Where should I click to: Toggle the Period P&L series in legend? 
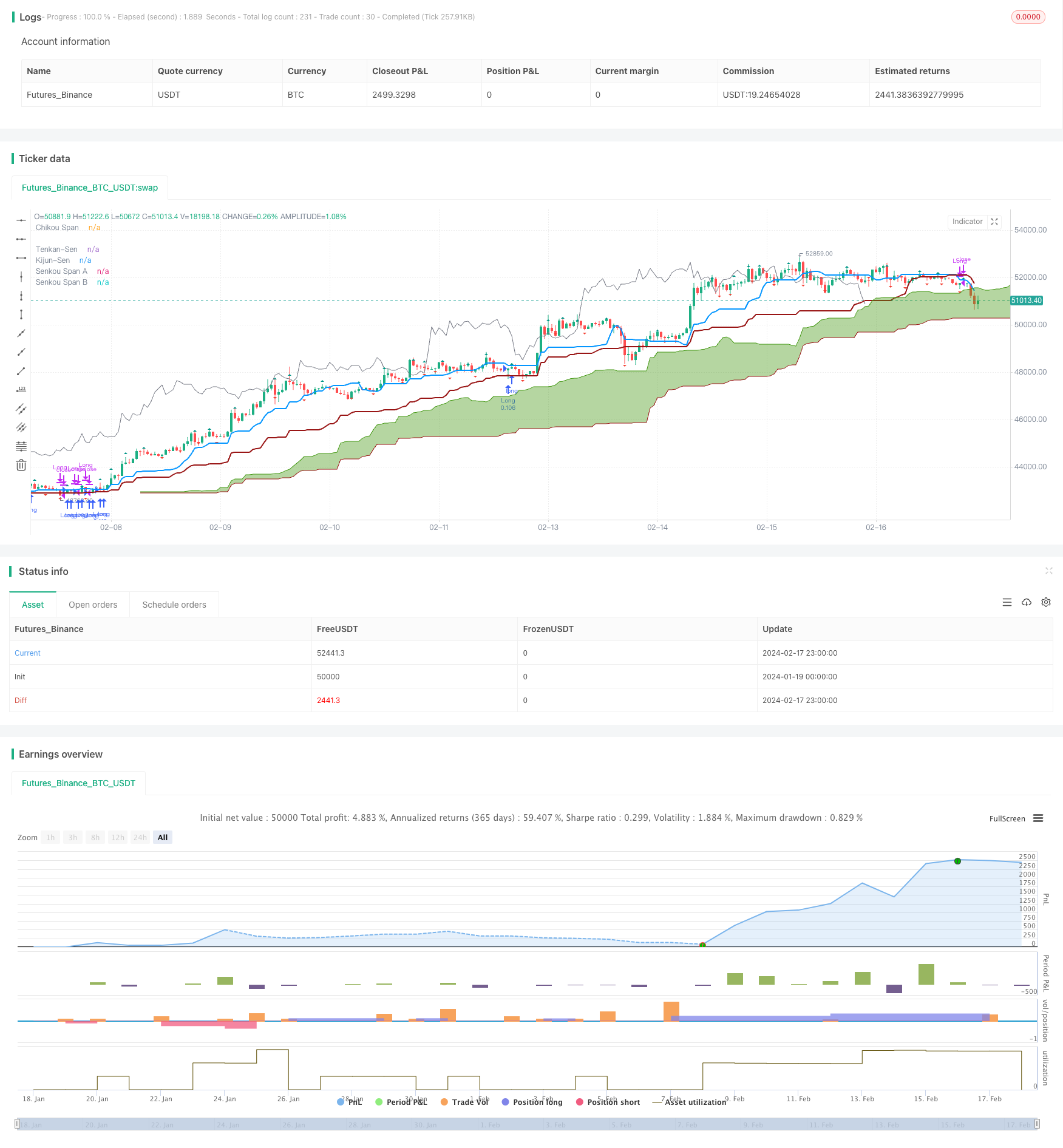tap(401, 1102)
